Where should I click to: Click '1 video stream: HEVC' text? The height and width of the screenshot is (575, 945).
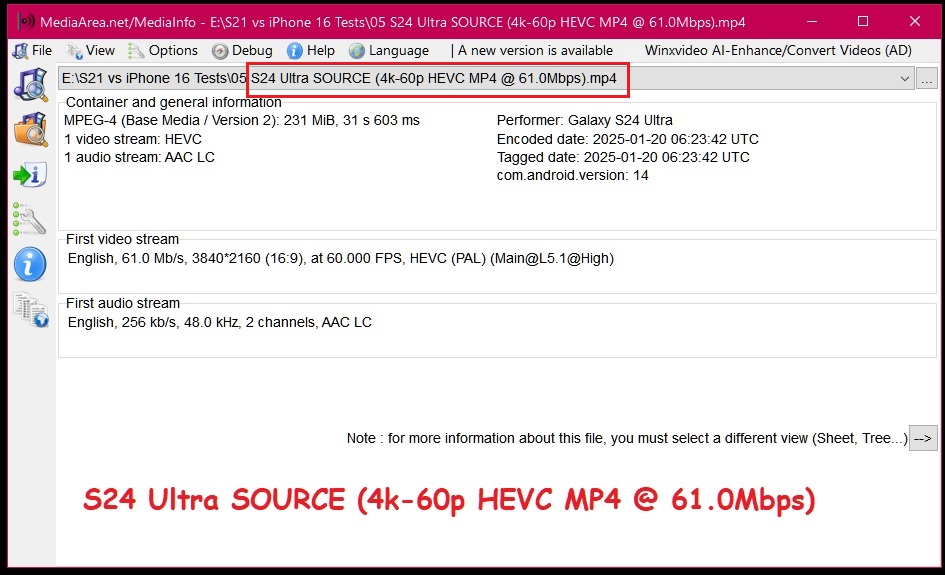[133, 139]
